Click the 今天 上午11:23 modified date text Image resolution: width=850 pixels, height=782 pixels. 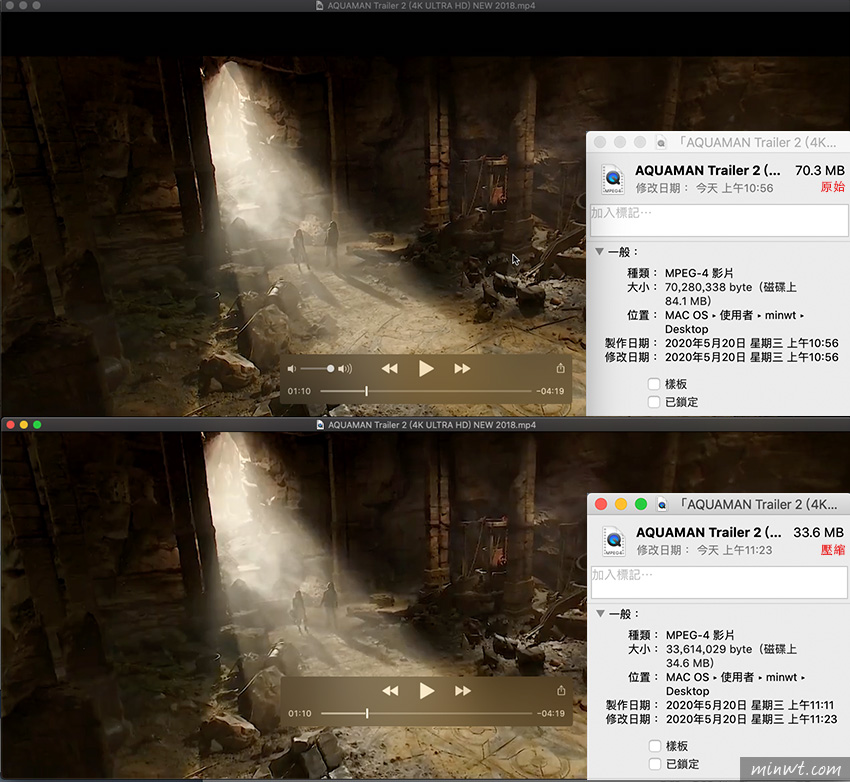(x=735, y=550)
